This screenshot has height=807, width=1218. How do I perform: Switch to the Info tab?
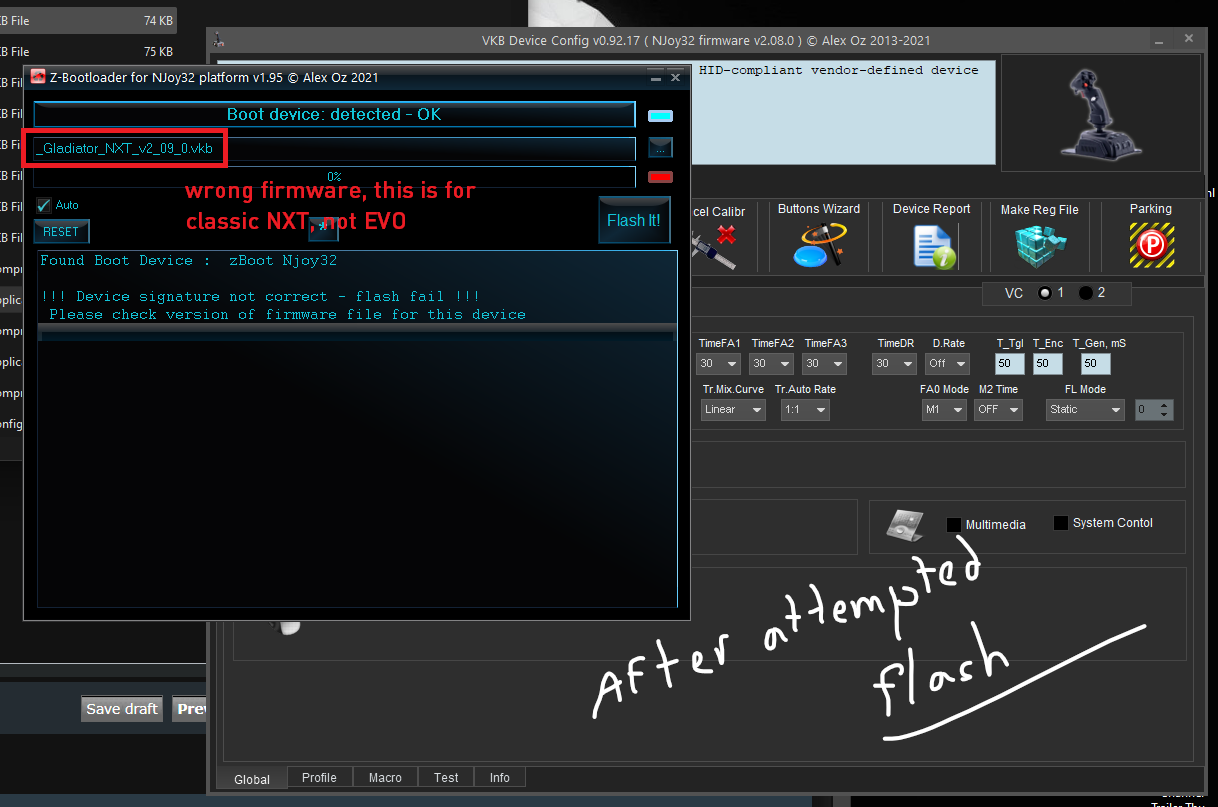[500, 778]
